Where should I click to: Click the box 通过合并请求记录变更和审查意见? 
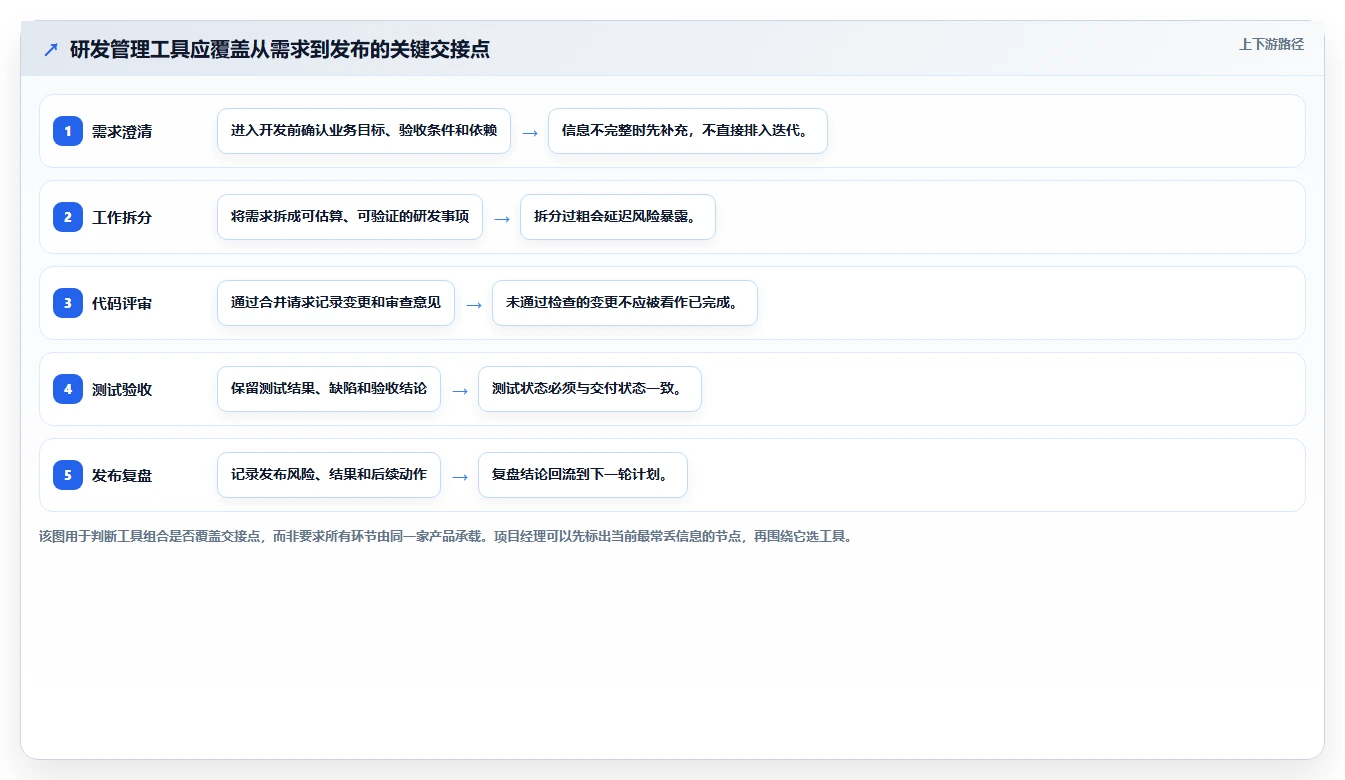[336, 303]
